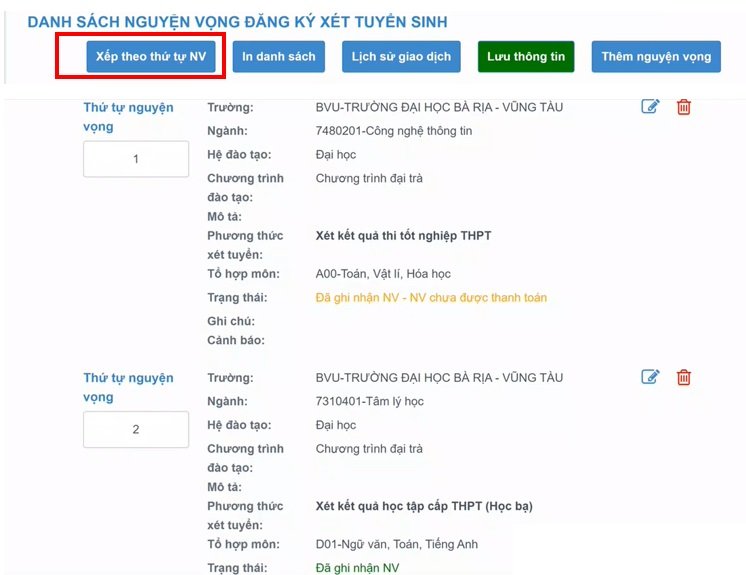Click the 'A00-Toán, Vật lí, Hóa học' combination
Image resolution: width=746 pixels, height=575 pixels.
[383, 274]
